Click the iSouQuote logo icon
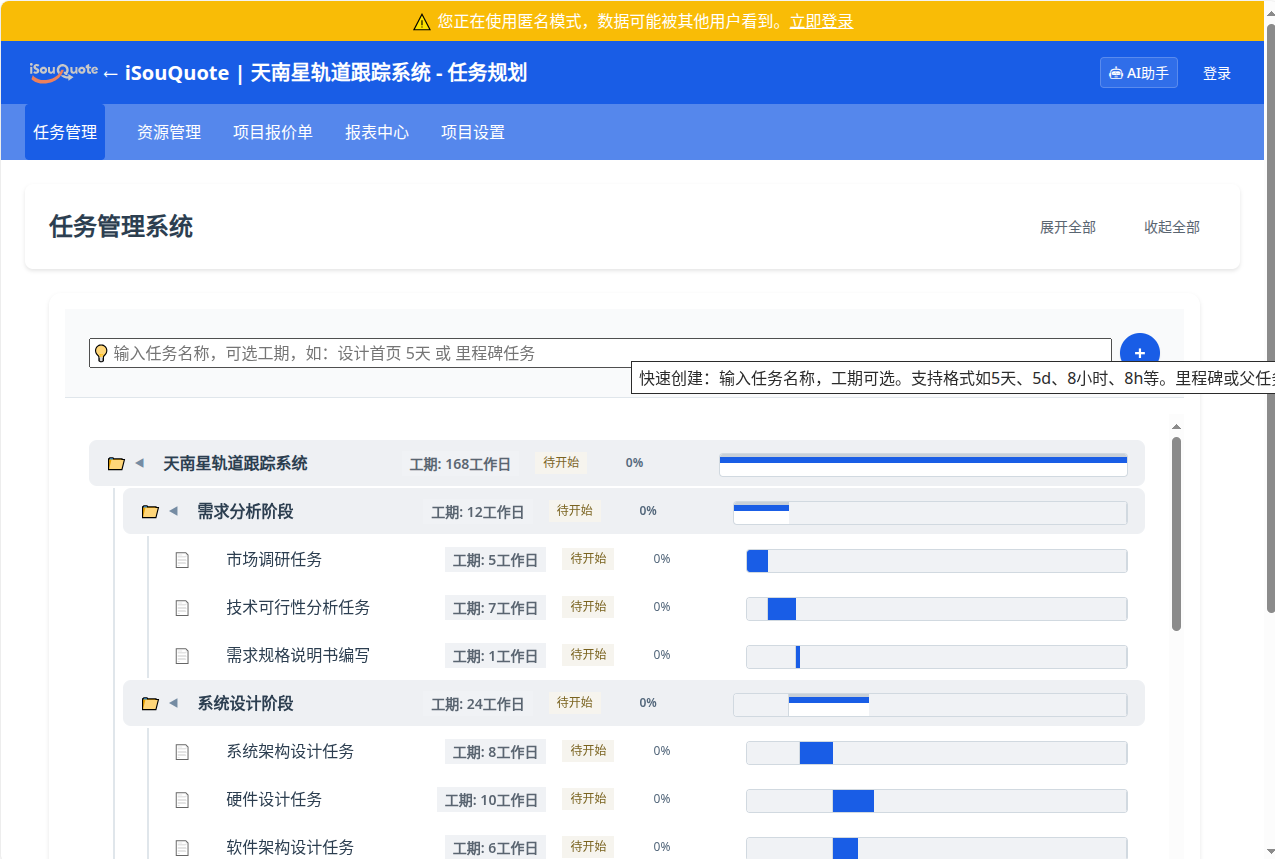Screen dimensions: 1275x859 [x=63, y=72]
